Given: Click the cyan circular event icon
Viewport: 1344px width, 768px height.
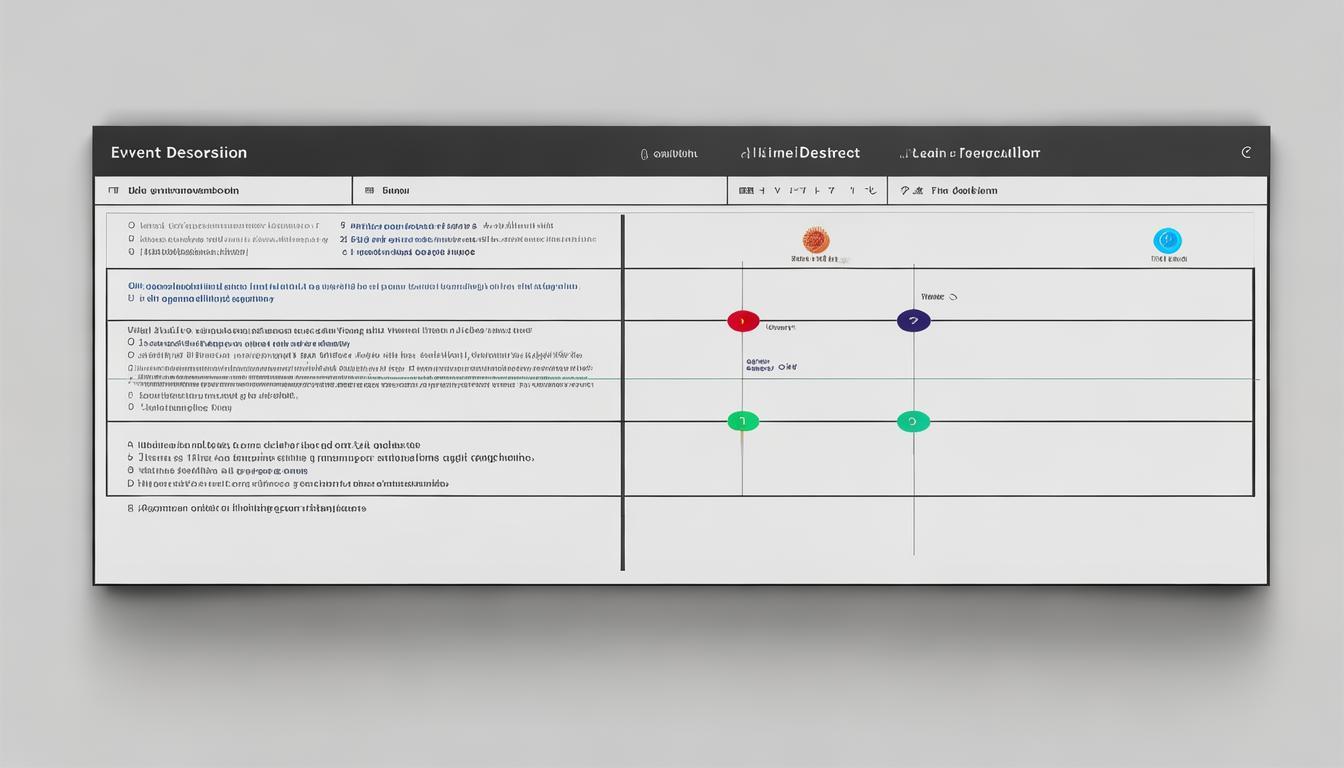Looking at the screenshot, I should tap(1167, 240).
